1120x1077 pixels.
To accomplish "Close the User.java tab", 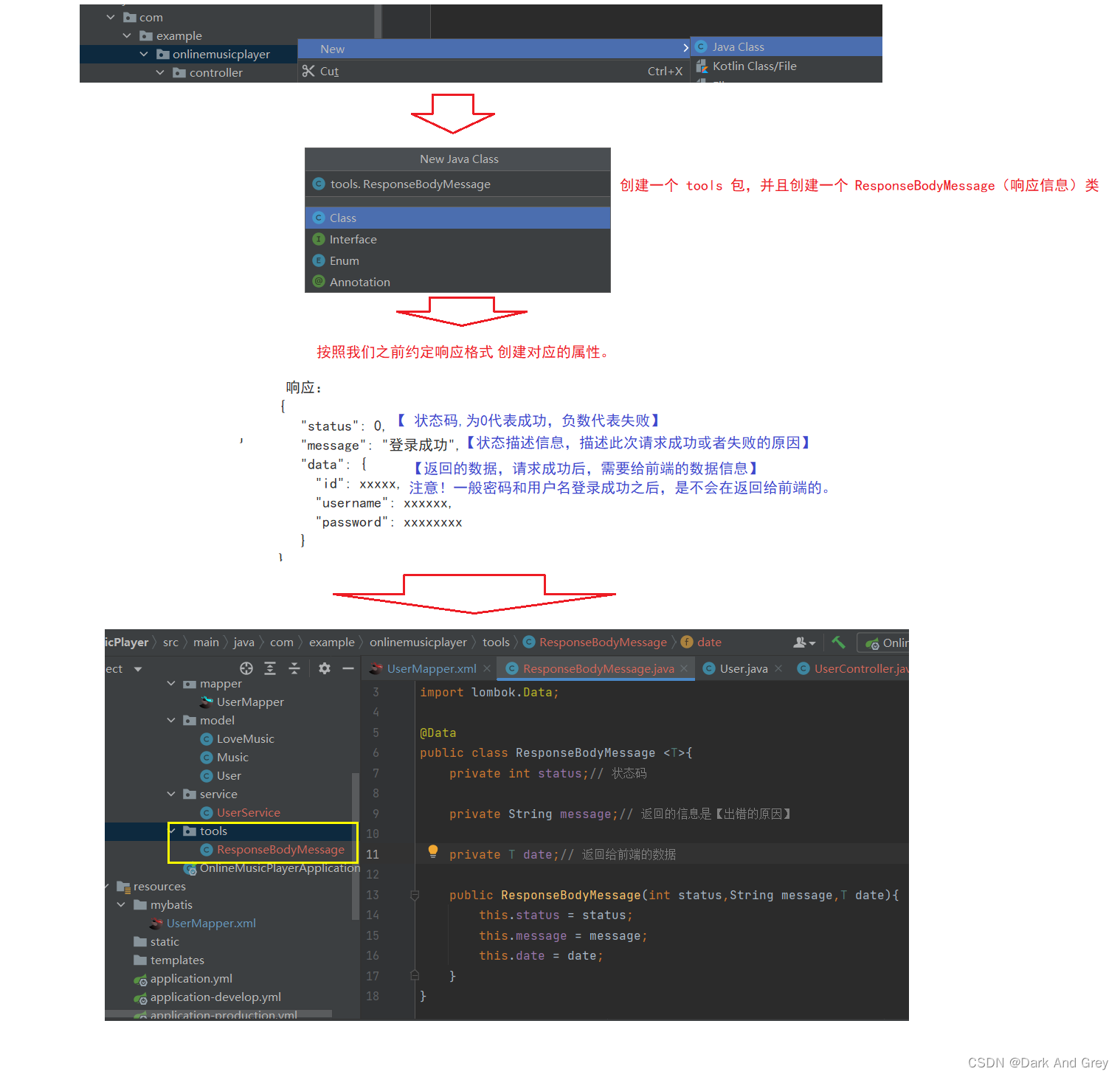I will (778, 669).
